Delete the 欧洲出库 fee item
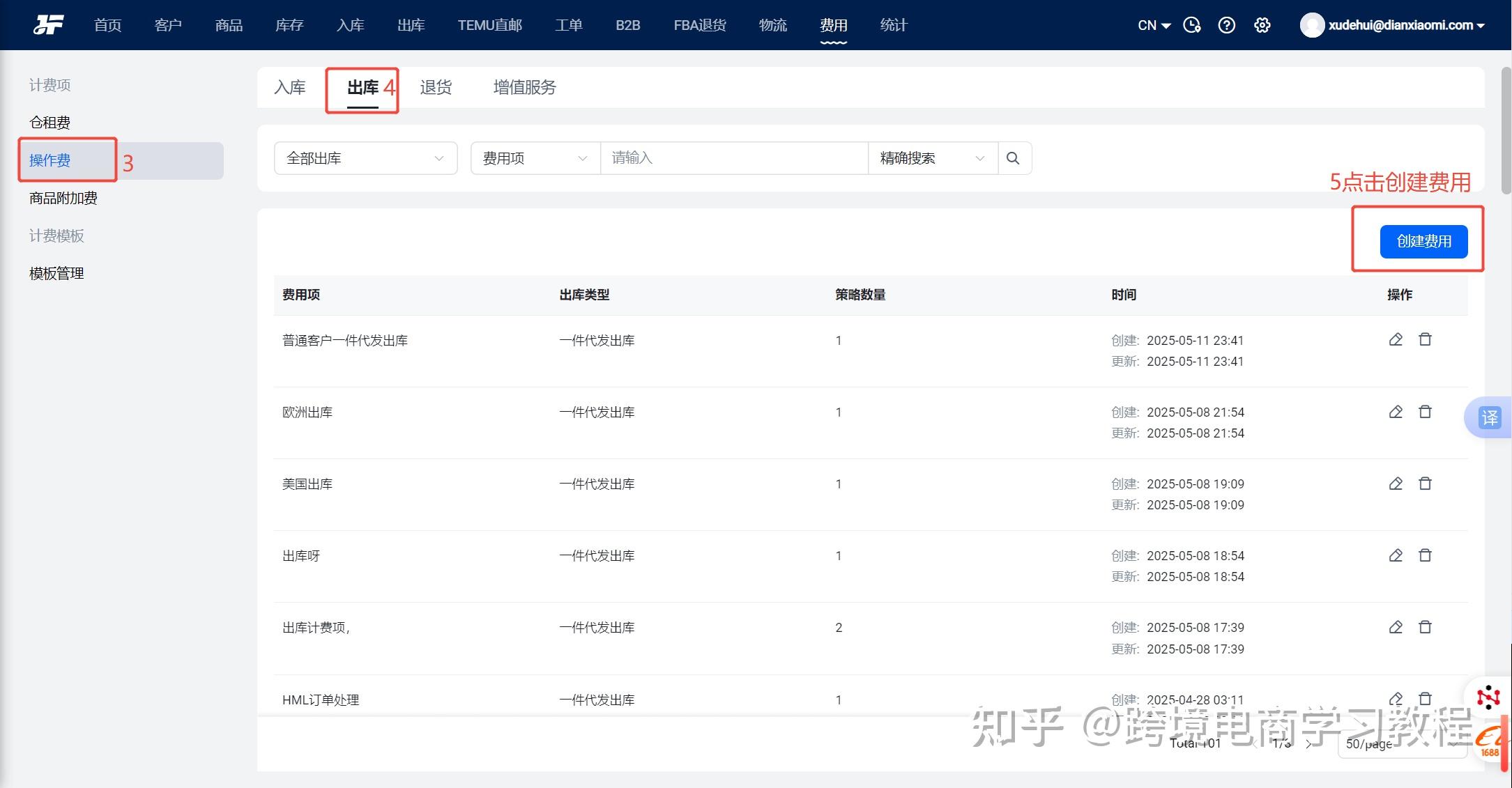Viewport: 1512px width, 788px height. coord(1426,412)
